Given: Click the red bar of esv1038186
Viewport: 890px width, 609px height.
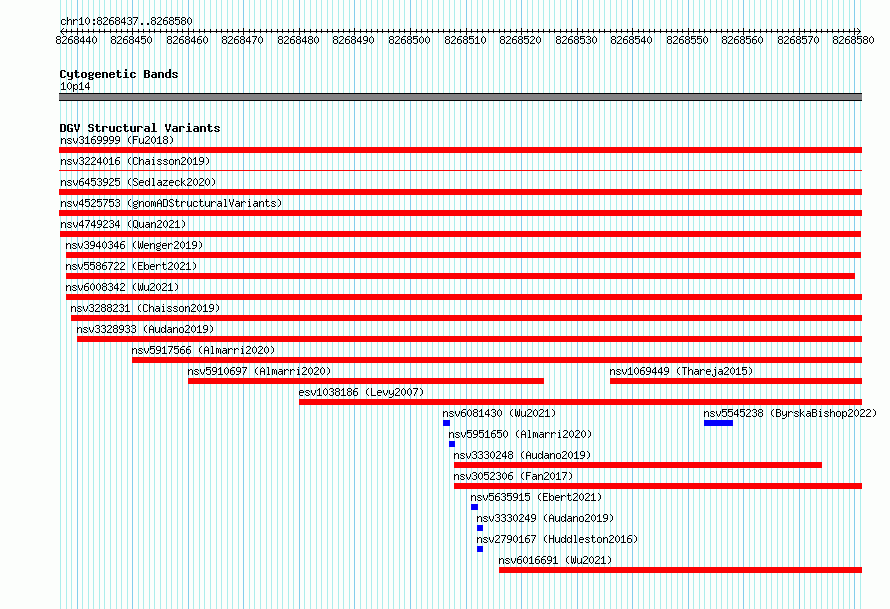Looking at the screenshot, I should pos(581,402).
